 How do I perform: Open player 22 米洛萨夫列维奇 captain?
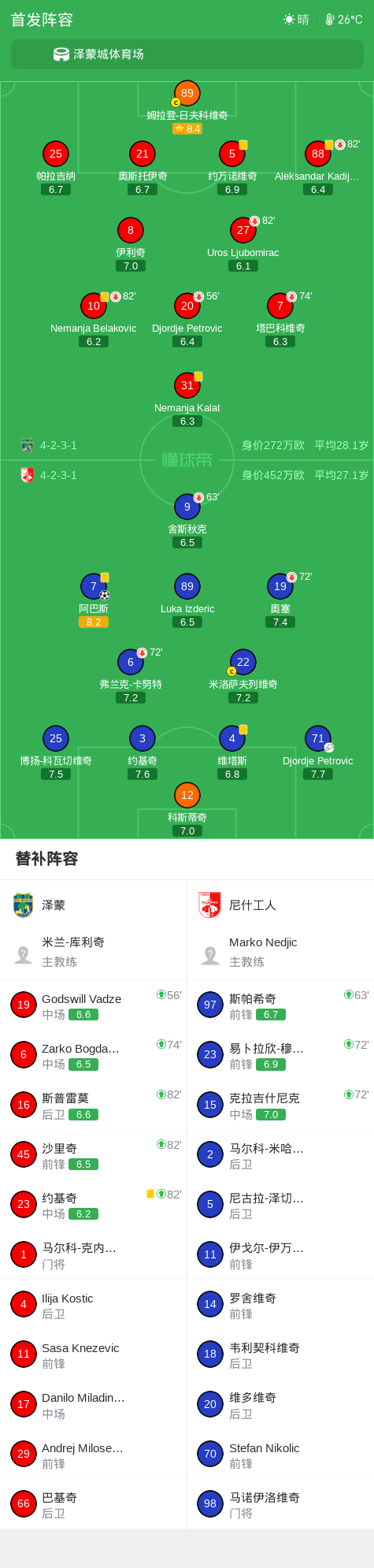click(x=243, y=662)
